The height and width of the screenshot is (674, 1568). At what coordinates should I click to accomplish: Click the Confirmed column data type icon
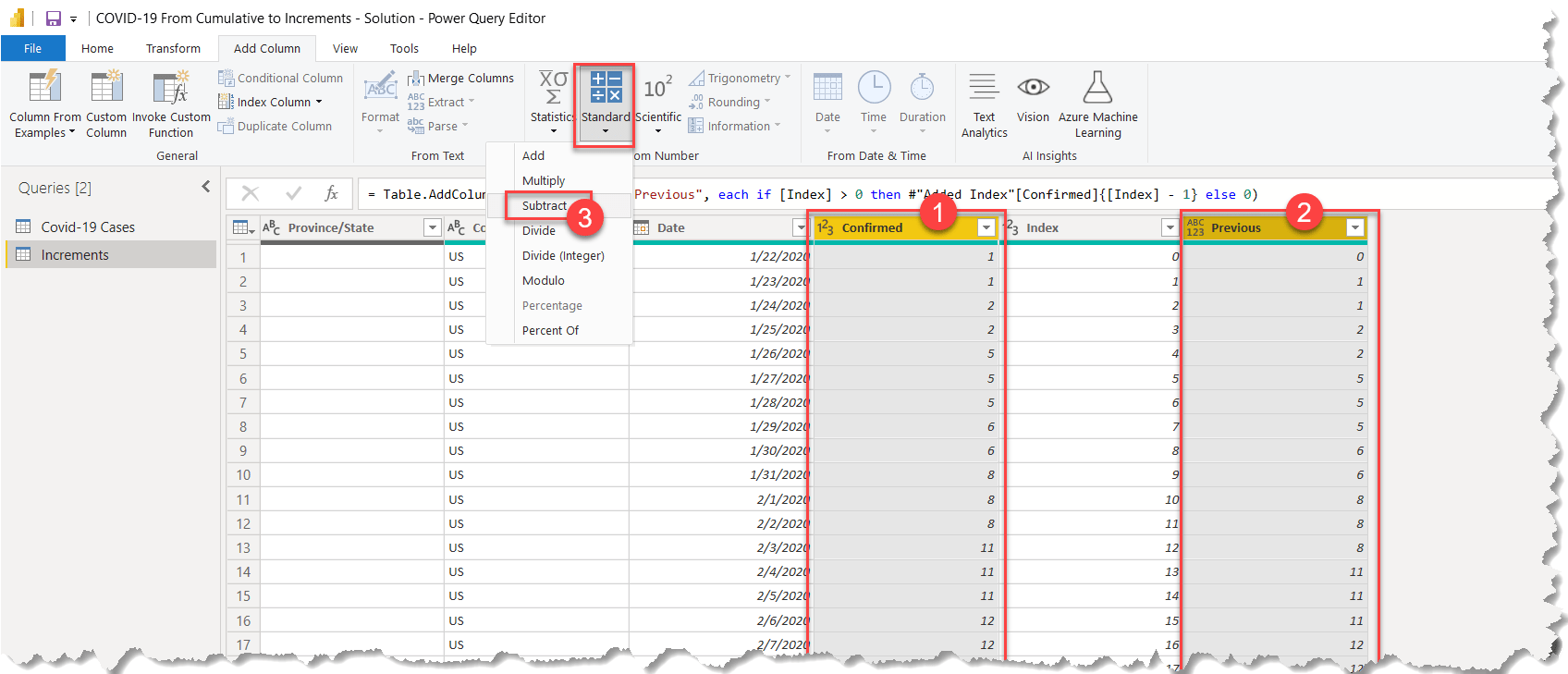tap(826, 227)
